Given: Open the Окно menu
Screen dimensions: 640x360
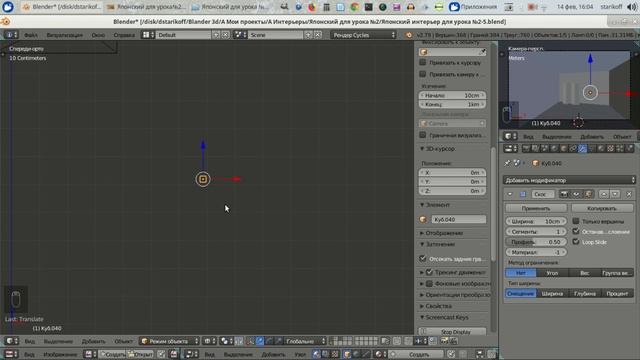Looking at the screenshot, I should pyautogui.click(x=98, y=35).
